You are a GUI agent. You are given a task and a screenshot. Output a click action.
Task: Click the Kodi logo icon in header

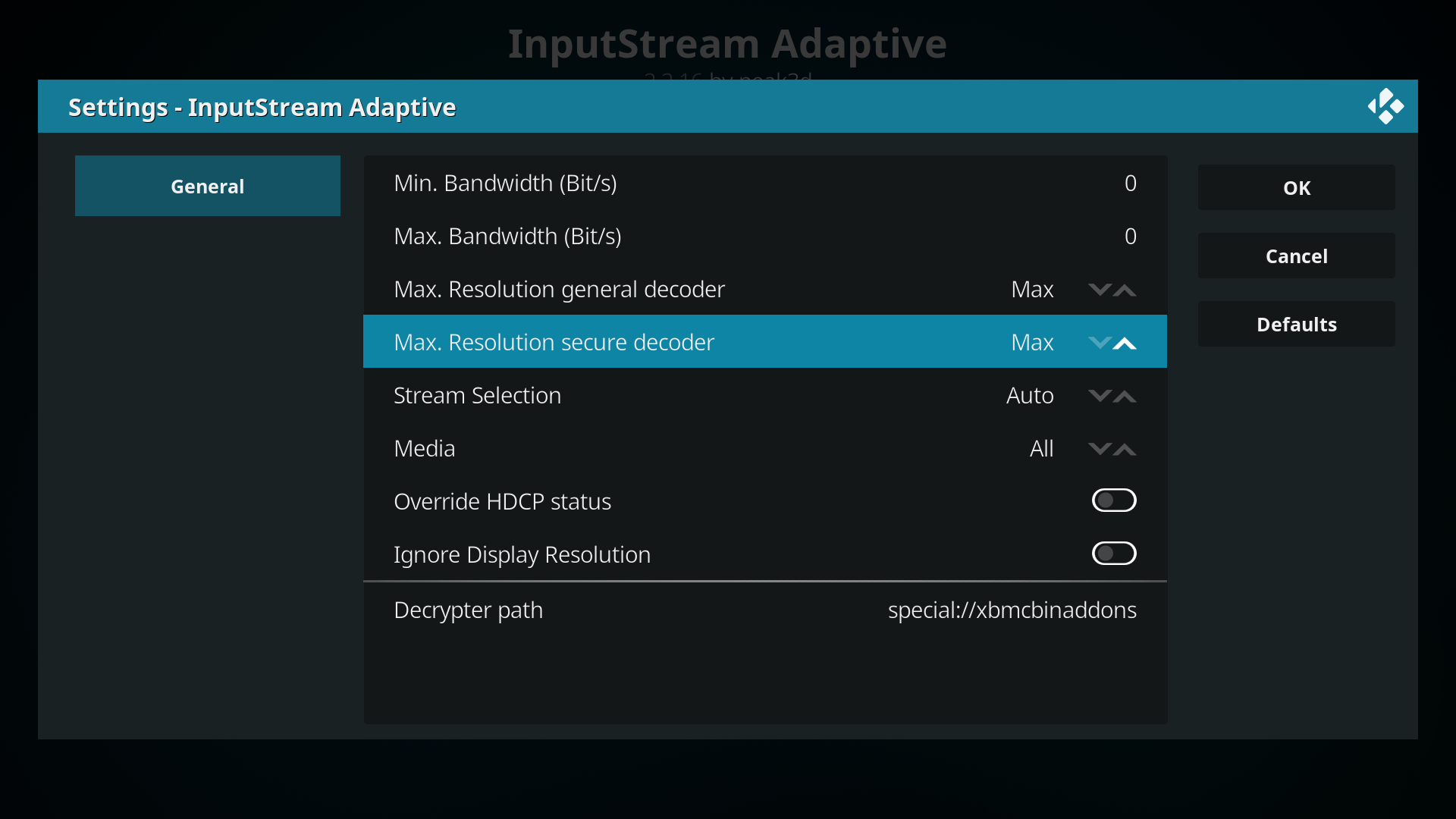(x=1385, y=106)
